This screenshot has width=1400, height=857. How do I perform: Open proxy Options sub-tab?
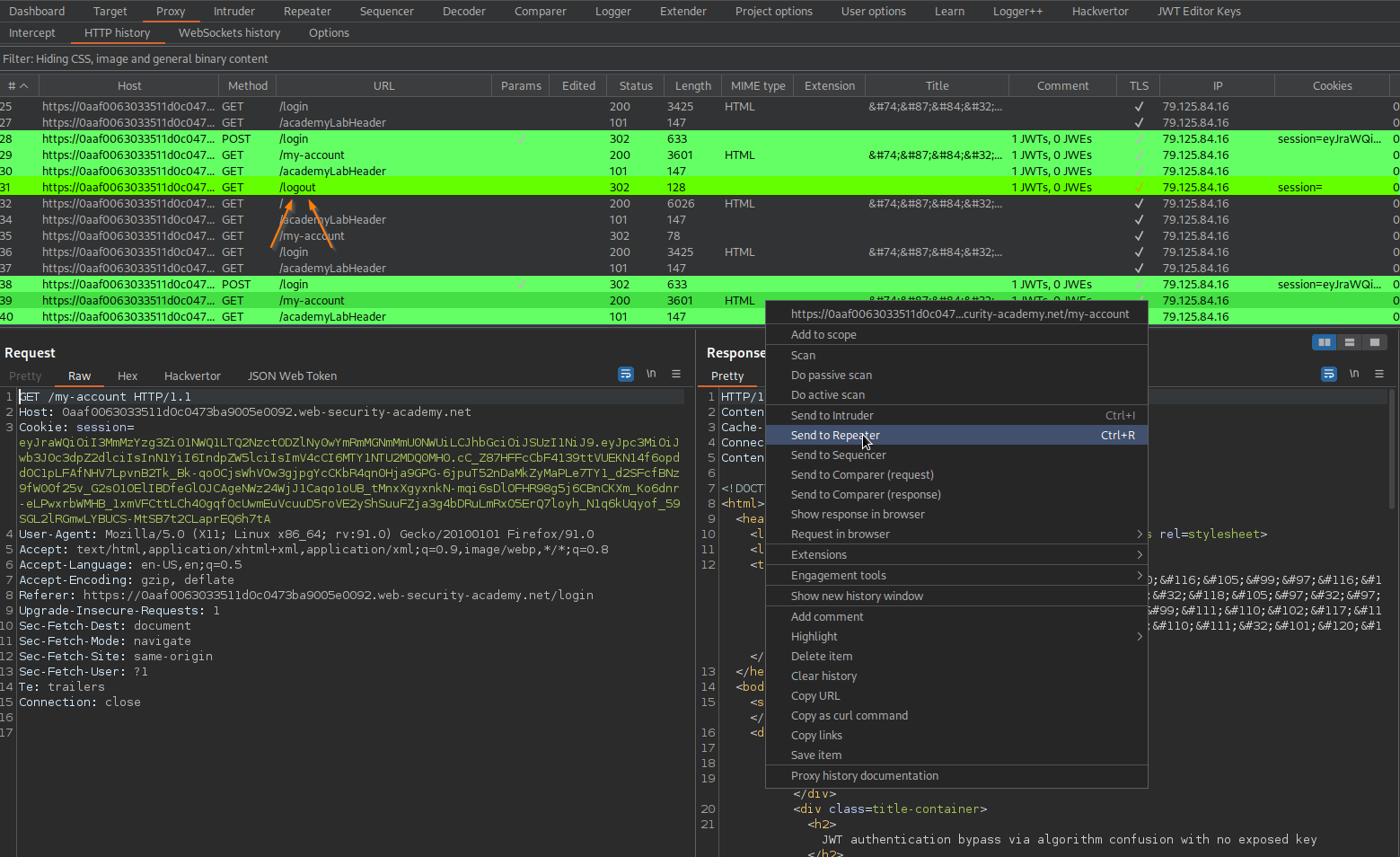(329, 33)
